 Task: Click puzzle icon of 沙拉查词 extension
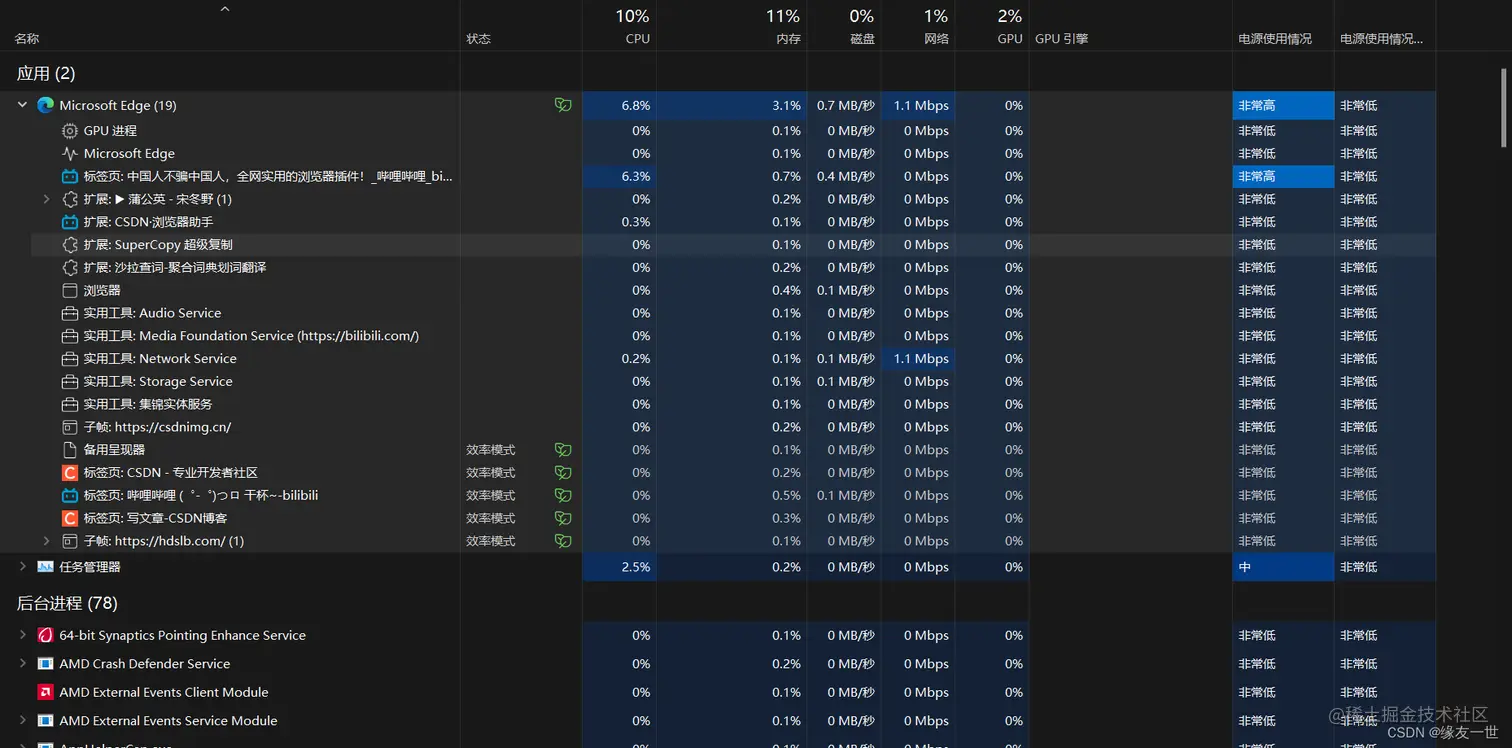click(70, 268)
